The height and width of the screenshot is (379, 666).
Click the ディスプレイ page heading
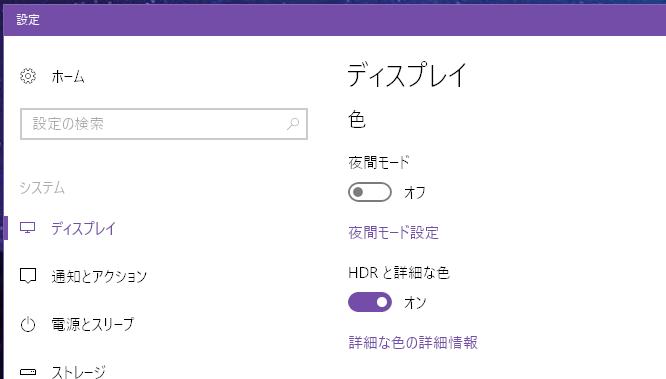(407, 75)
